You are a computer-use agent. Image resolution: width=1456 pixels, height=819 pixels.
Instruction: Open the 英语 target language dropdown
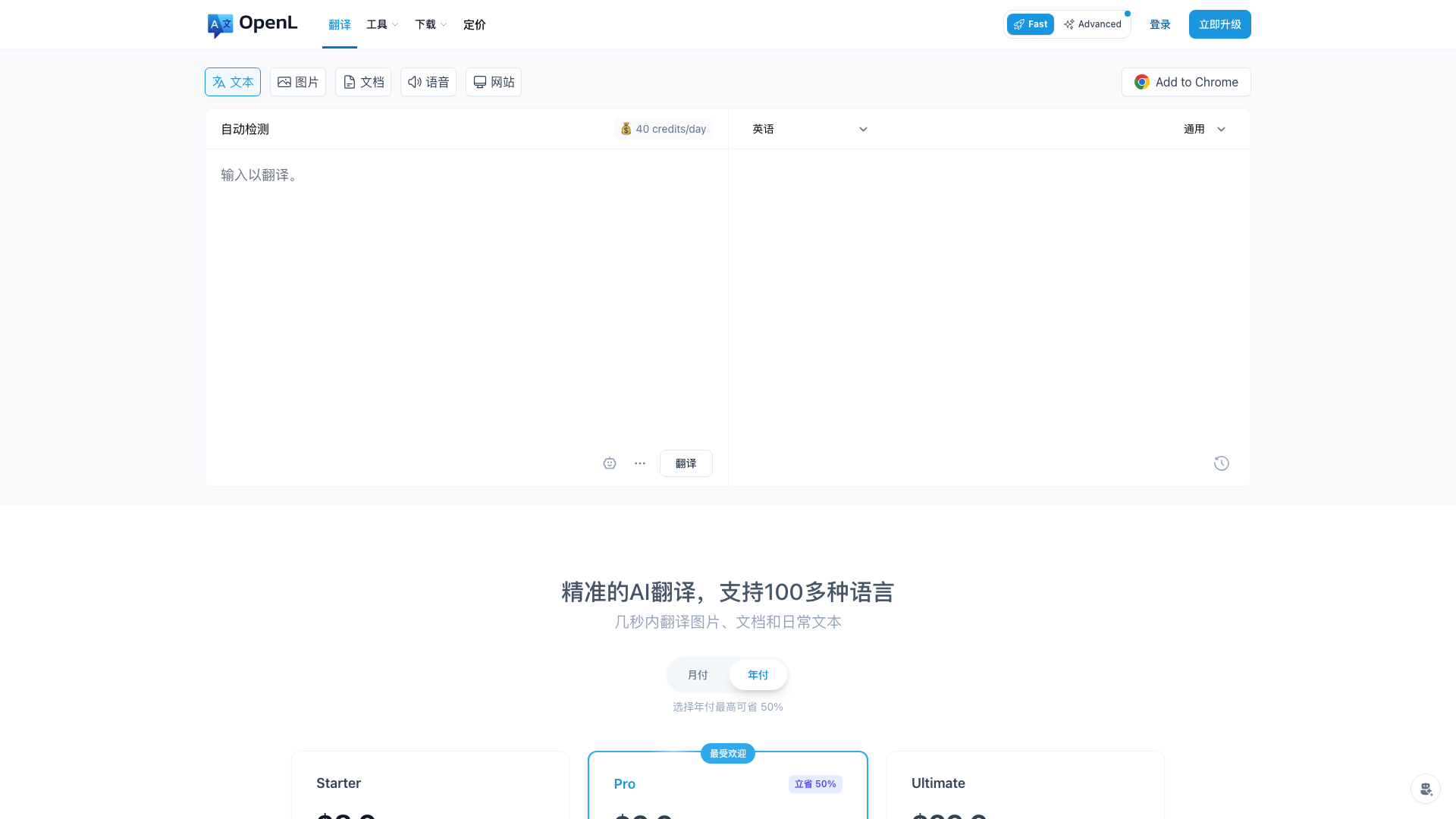pyautogui.click(x=810, y=129)
